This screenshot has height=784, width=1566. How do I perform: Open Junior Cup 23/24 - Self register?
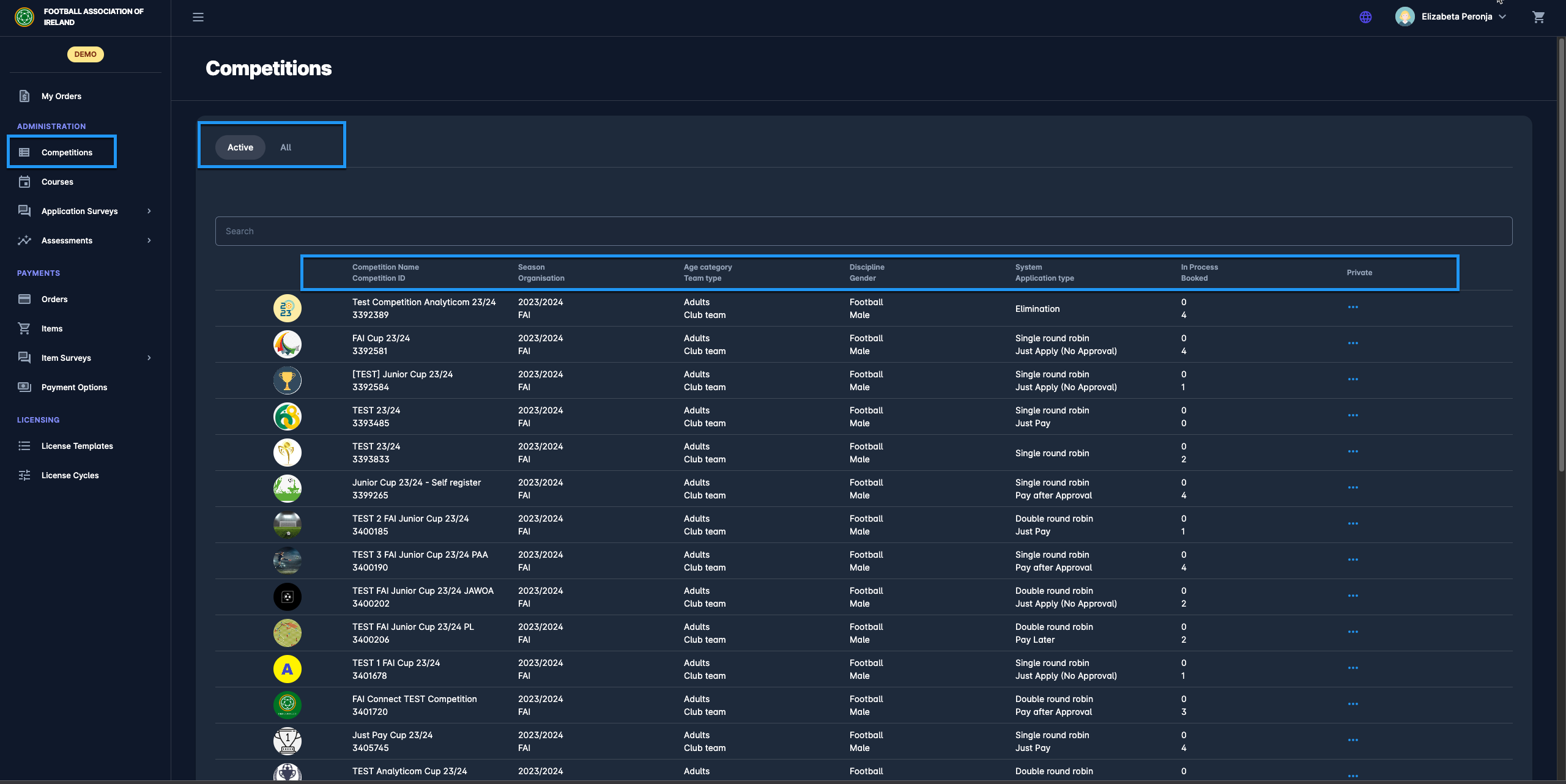416,483
